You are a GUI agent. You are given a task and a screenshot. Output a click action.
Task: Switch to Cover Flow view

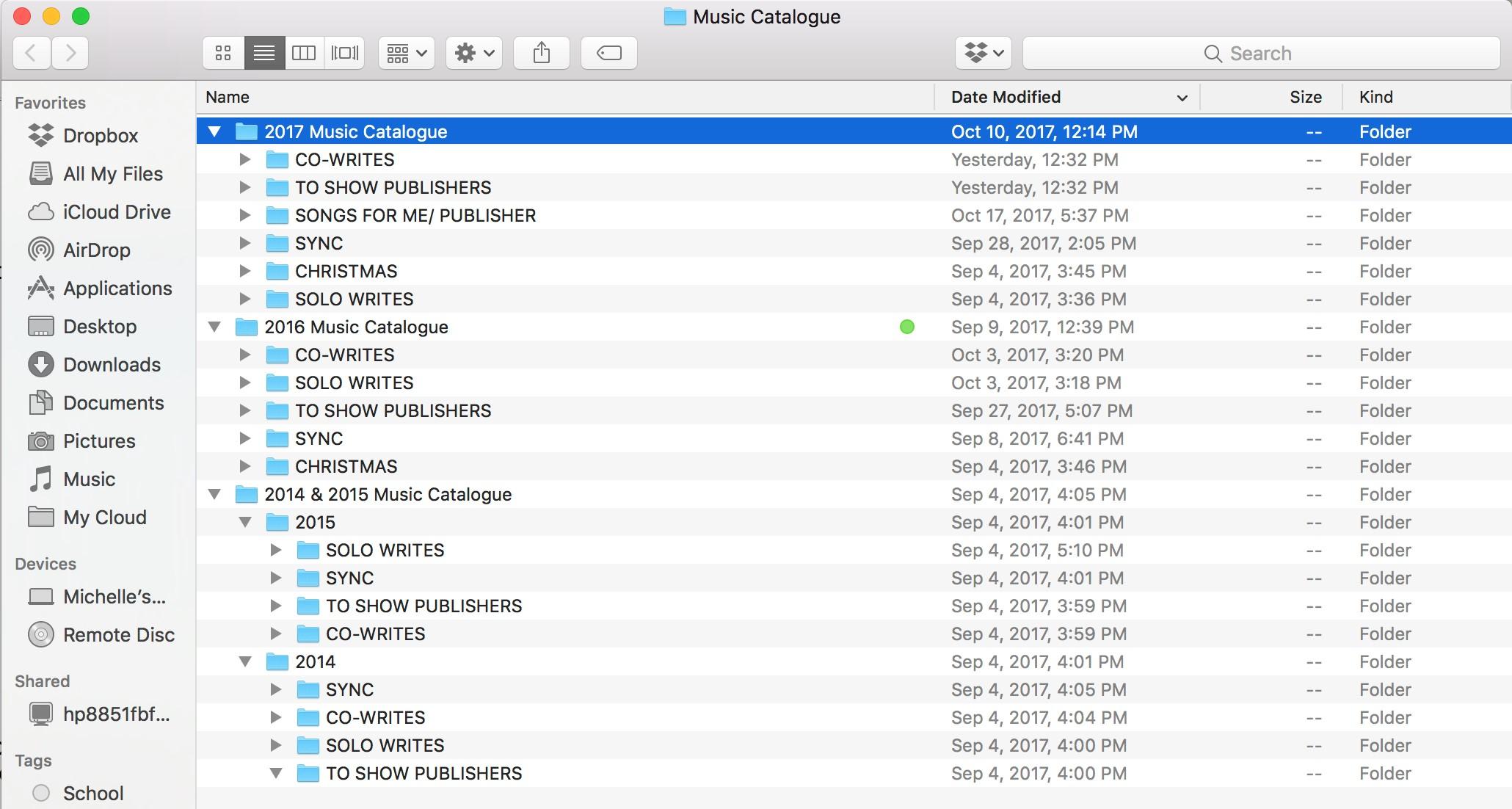344,52
